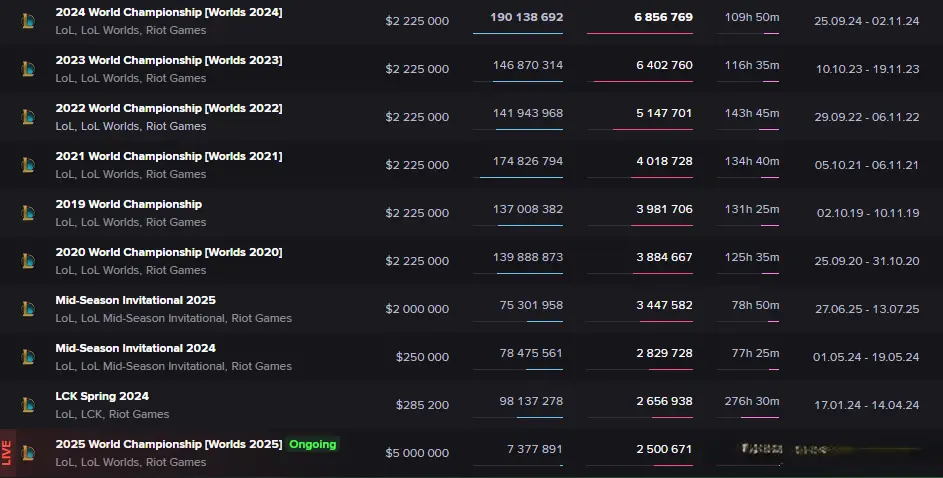Click the hours watched bar under 190 138 692
This screenshot has width=943, height=478.
pyautogui.click(x=517, y=34)
